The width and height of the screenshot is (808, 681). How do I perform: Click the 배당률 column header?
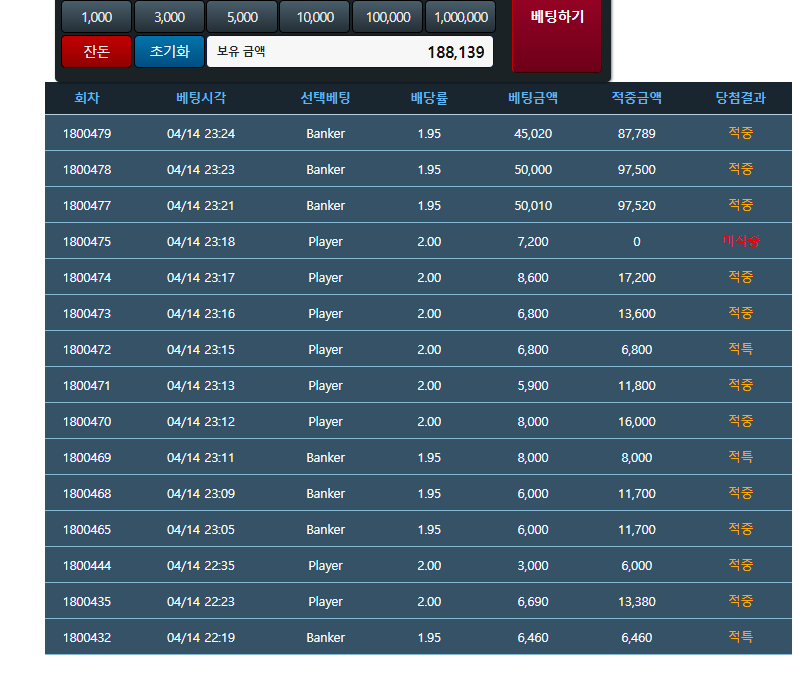click(x=429, y=98)
